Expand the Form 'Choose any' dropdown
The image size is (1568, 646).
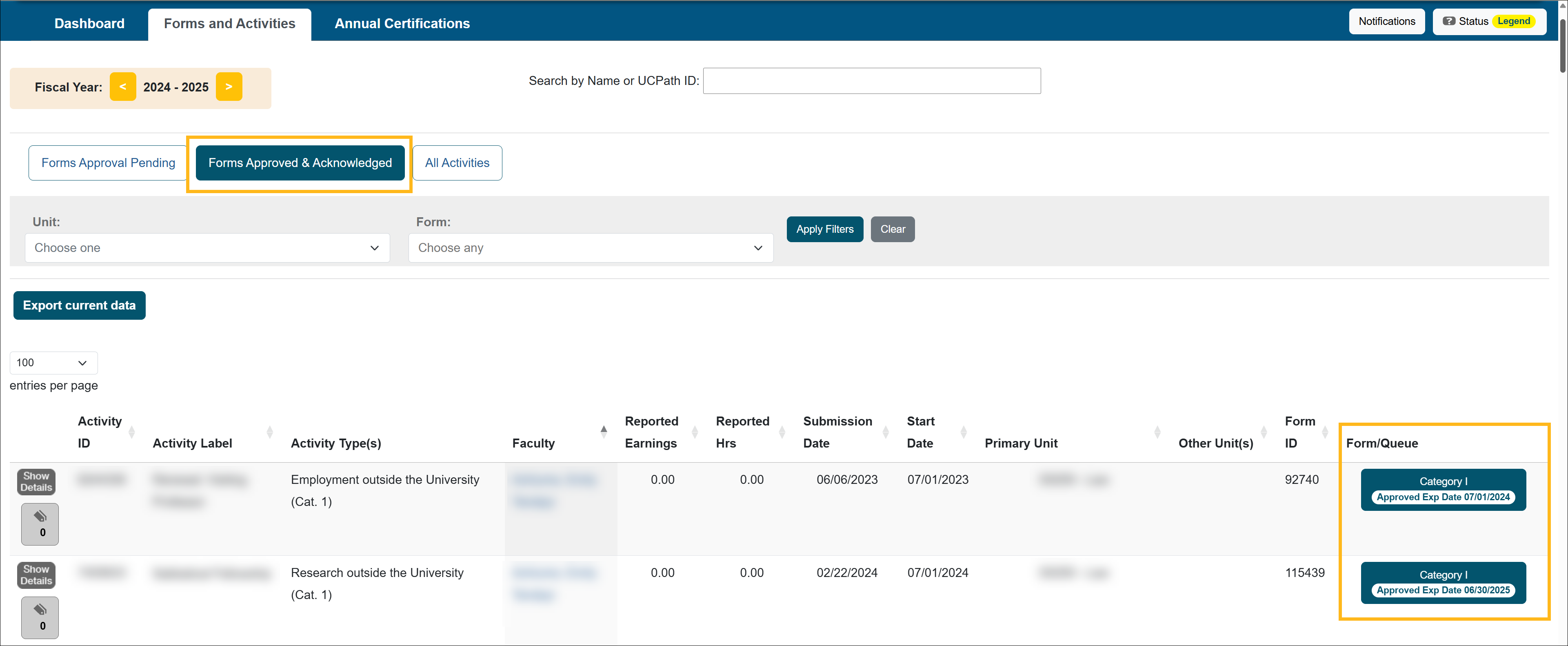[591, 248]
